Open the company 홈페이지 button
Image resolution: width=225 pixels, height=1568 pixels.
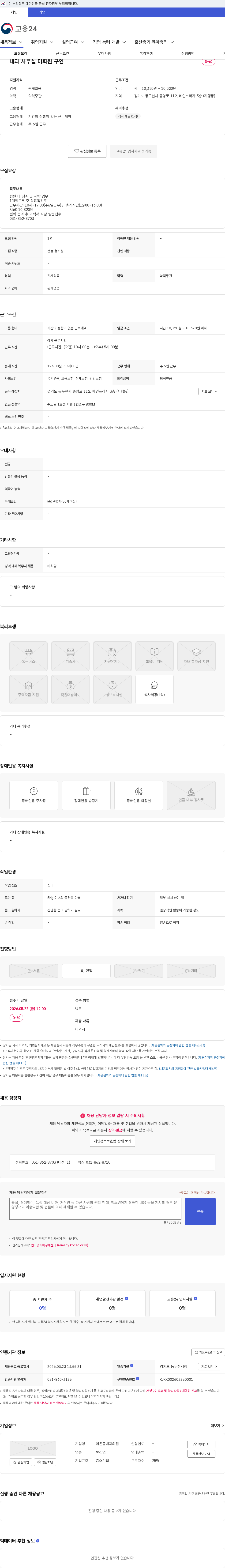201,1444
